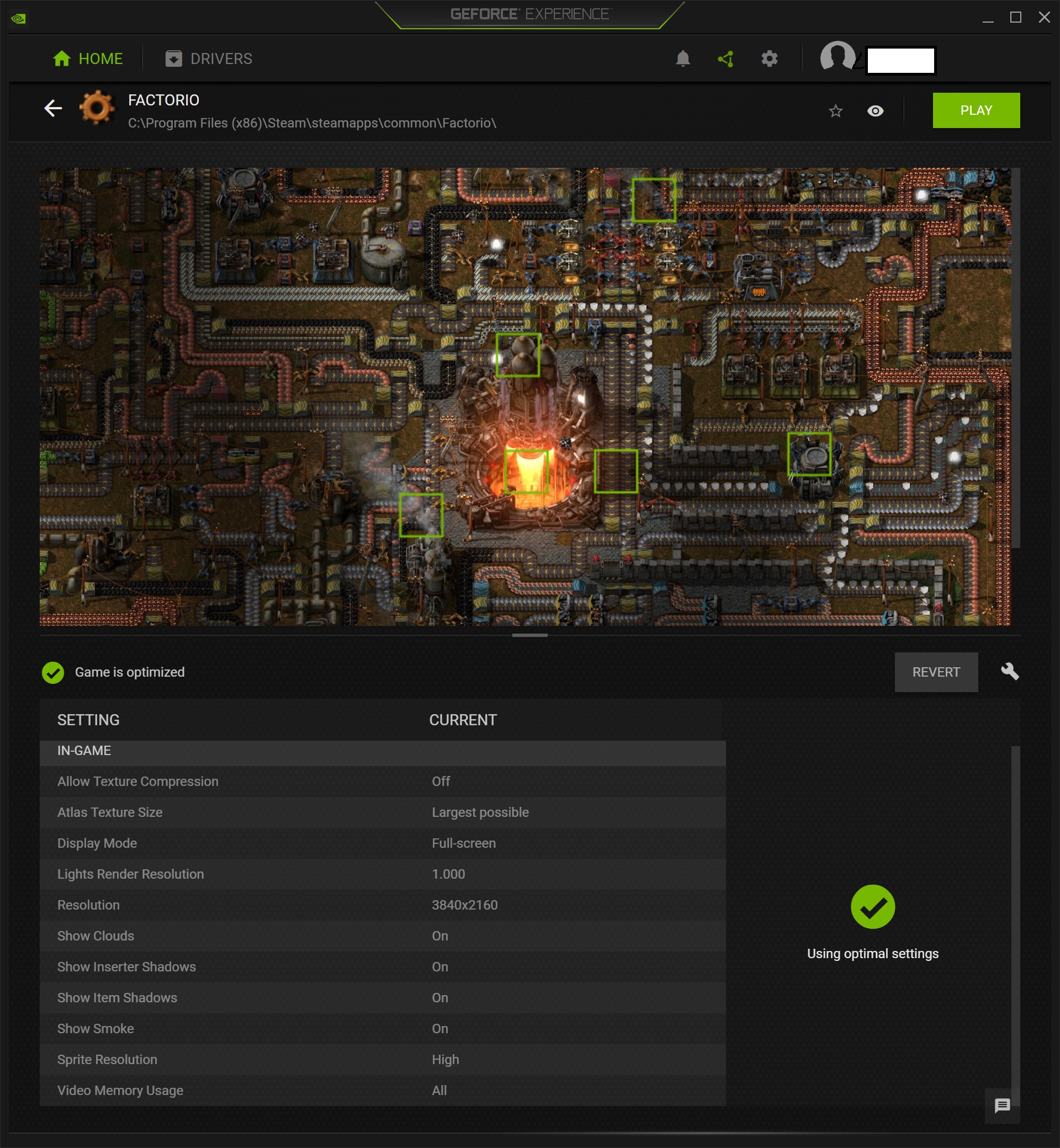This screenshot has height=1148, width=1060.
Task: Open the share overlay icon
Action: coord(725,59)
